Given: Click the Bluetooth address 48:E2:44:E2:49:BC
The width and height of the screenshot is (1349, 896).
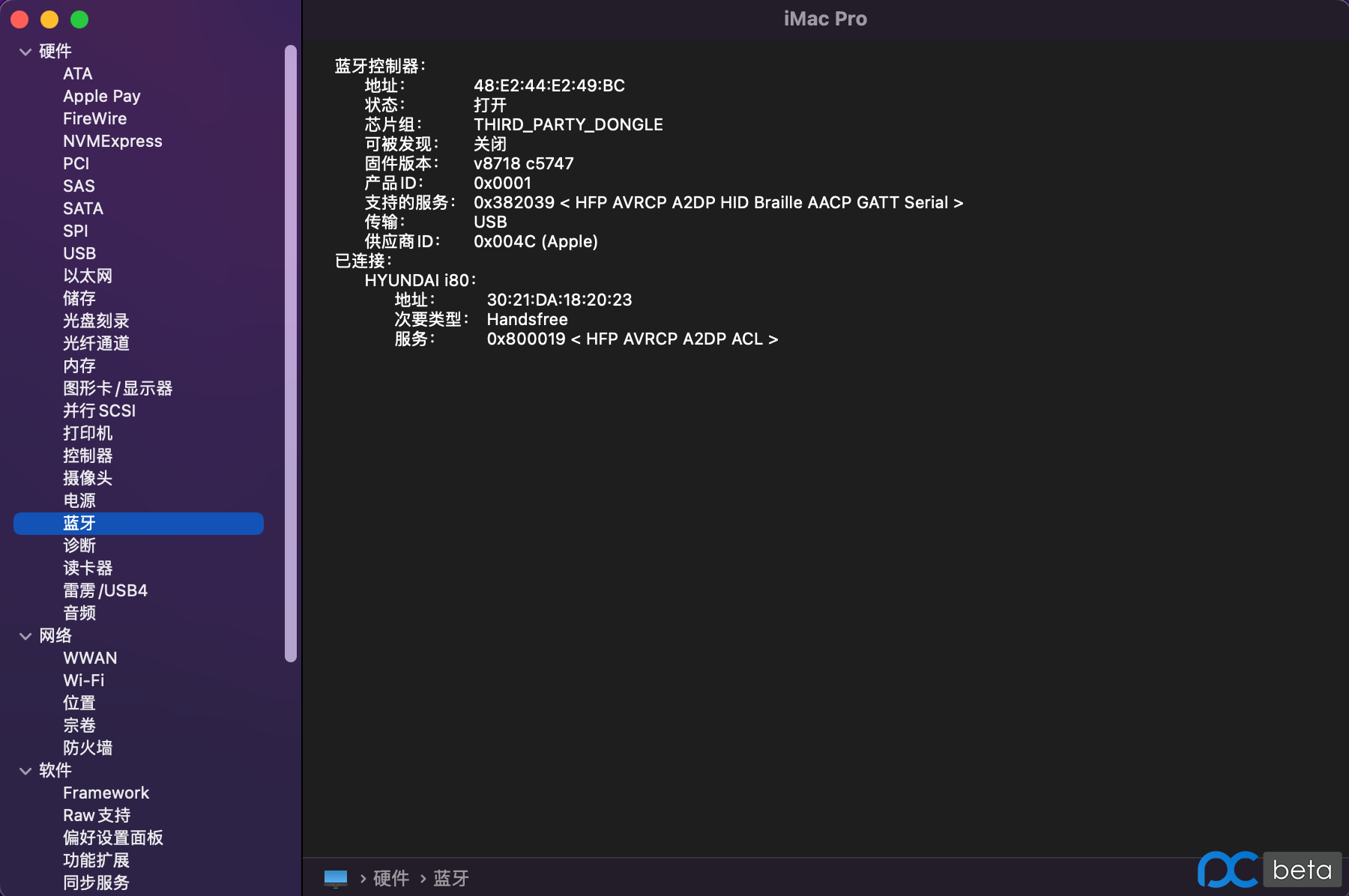Looking at the screenshot, I should (549, 85).
